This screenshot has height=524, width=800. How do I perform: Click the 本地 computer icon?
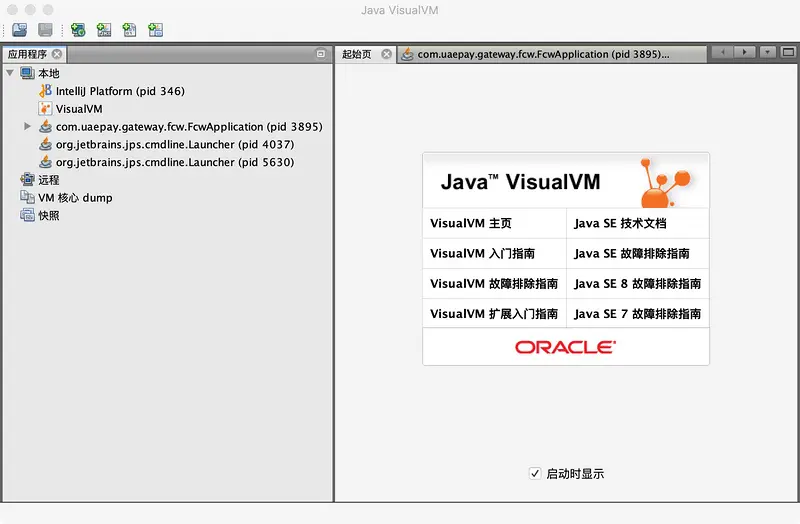[x=27, y=73]
